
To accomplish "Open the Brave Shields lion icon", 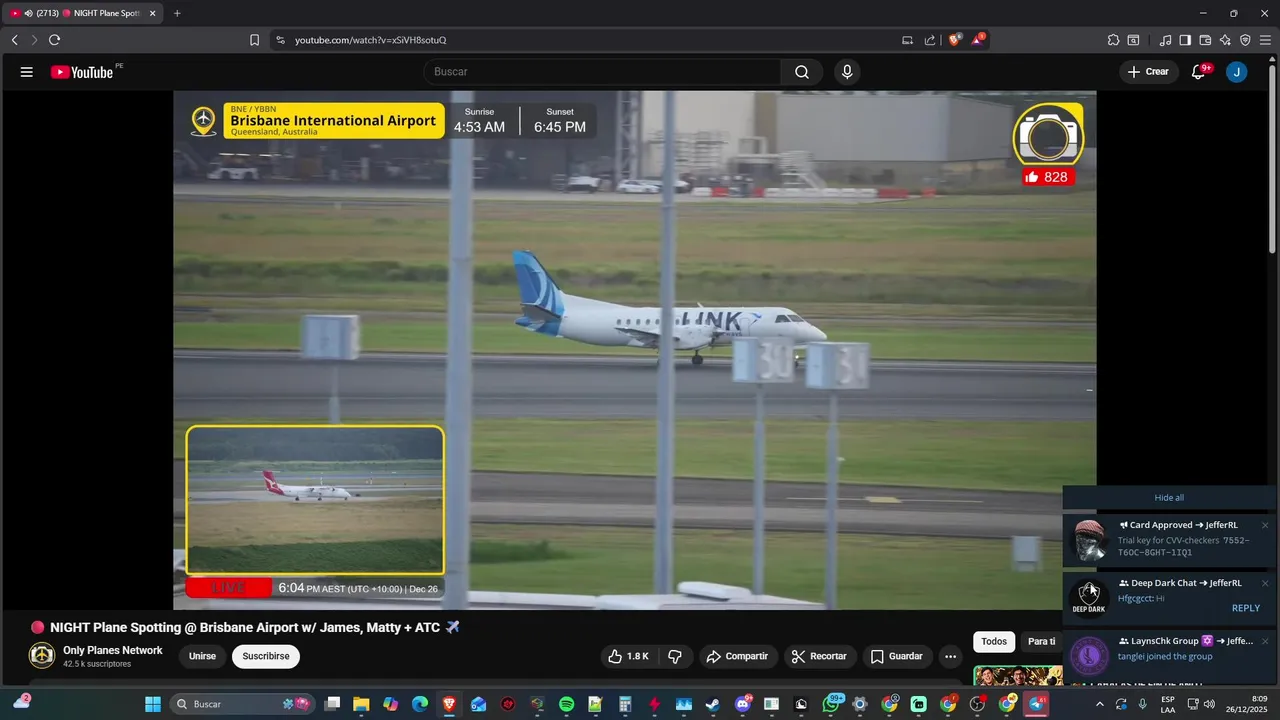I will (x=954, y=40).
